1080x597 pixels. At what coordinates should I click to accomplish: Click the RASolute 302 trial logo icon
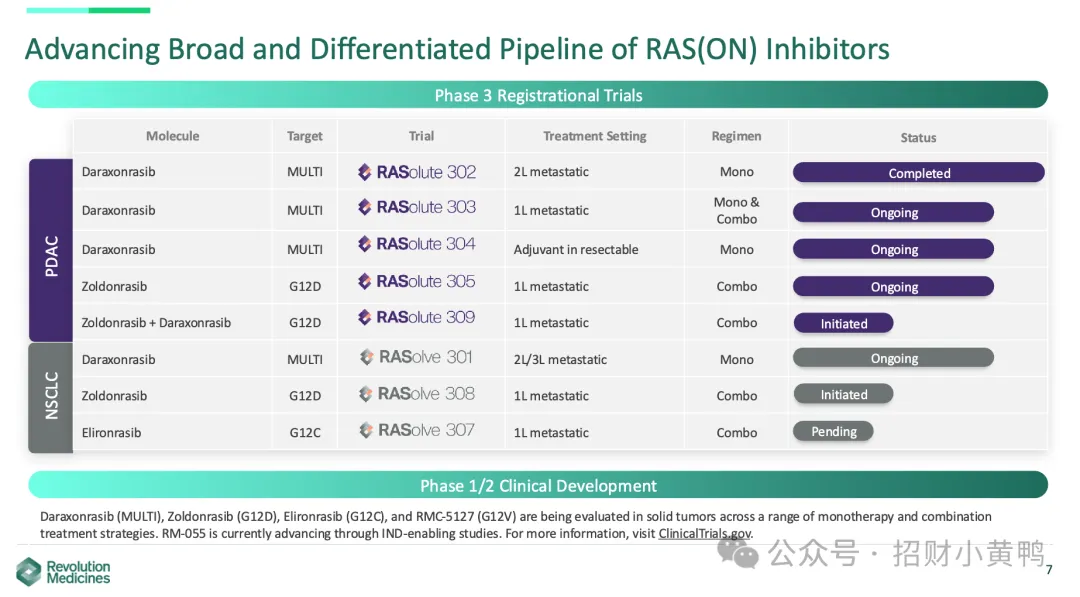[x=365, y=172]
